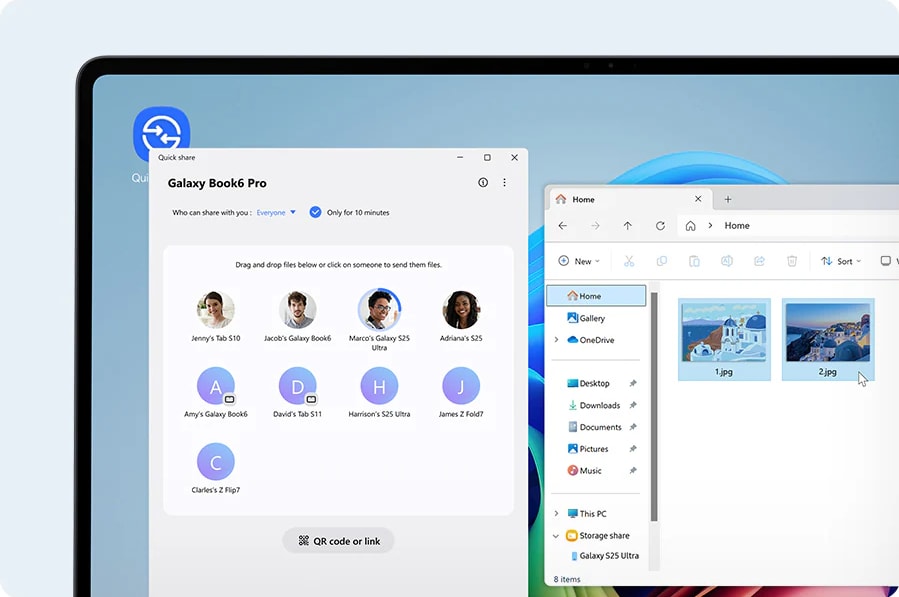Choose James Z Fold7 avatar
The image size is (899, 597).
click(461, 386)
